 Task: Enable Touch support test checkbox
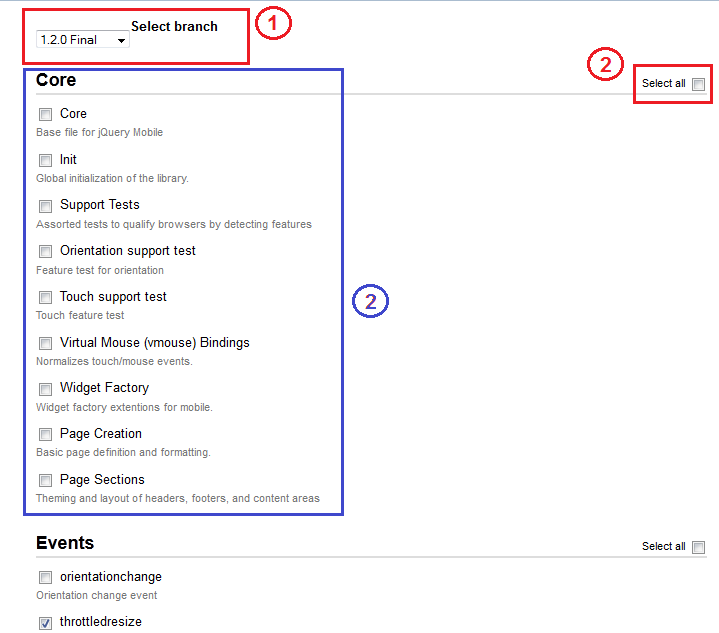pyautogui.click(x=45, y=298)
